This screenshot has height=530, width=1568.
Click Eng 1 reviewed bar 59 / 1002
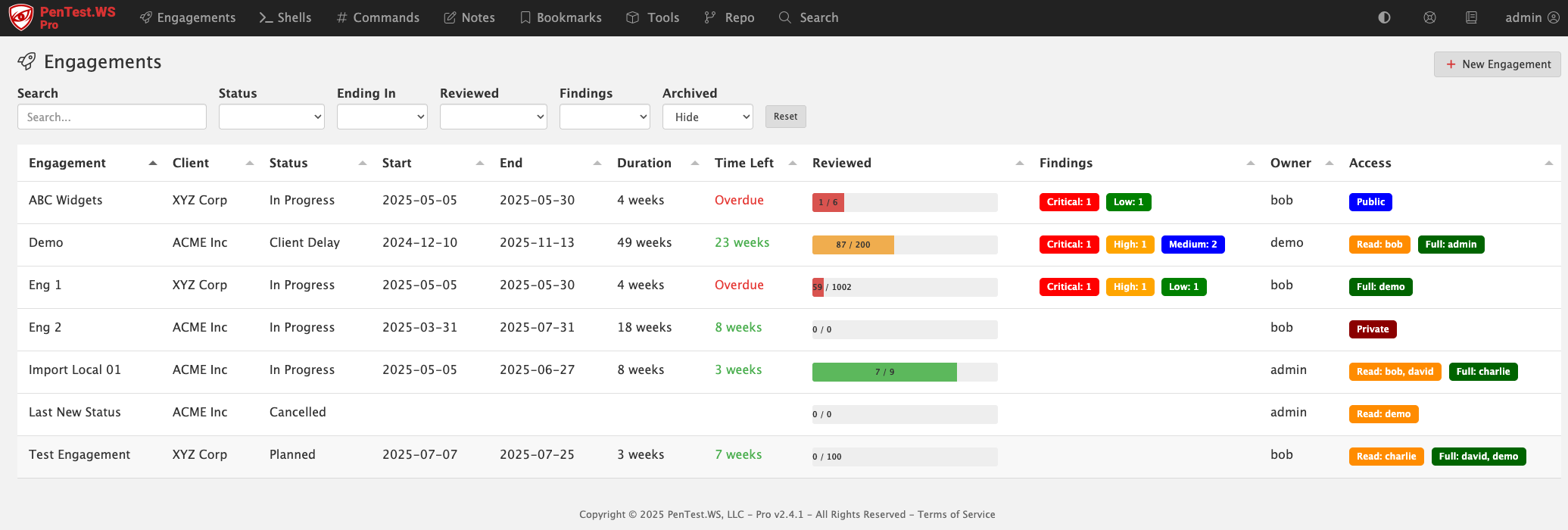click(x=905, y=287)
